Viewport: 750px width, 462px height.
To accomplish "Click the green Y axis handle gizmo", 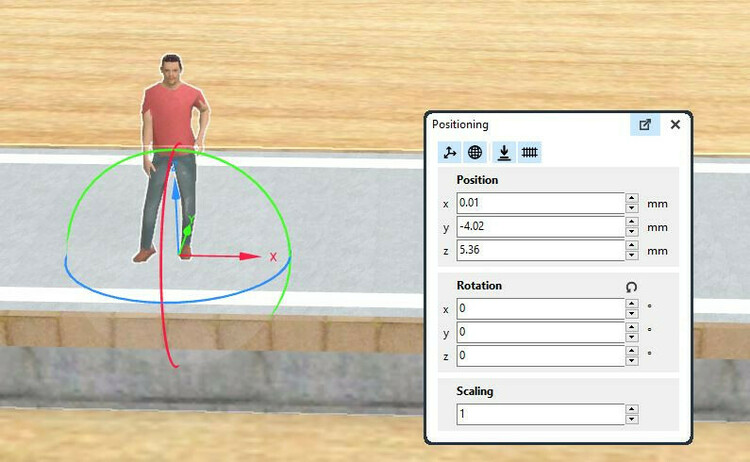I will pyautogui.click(x=188, y=230).
